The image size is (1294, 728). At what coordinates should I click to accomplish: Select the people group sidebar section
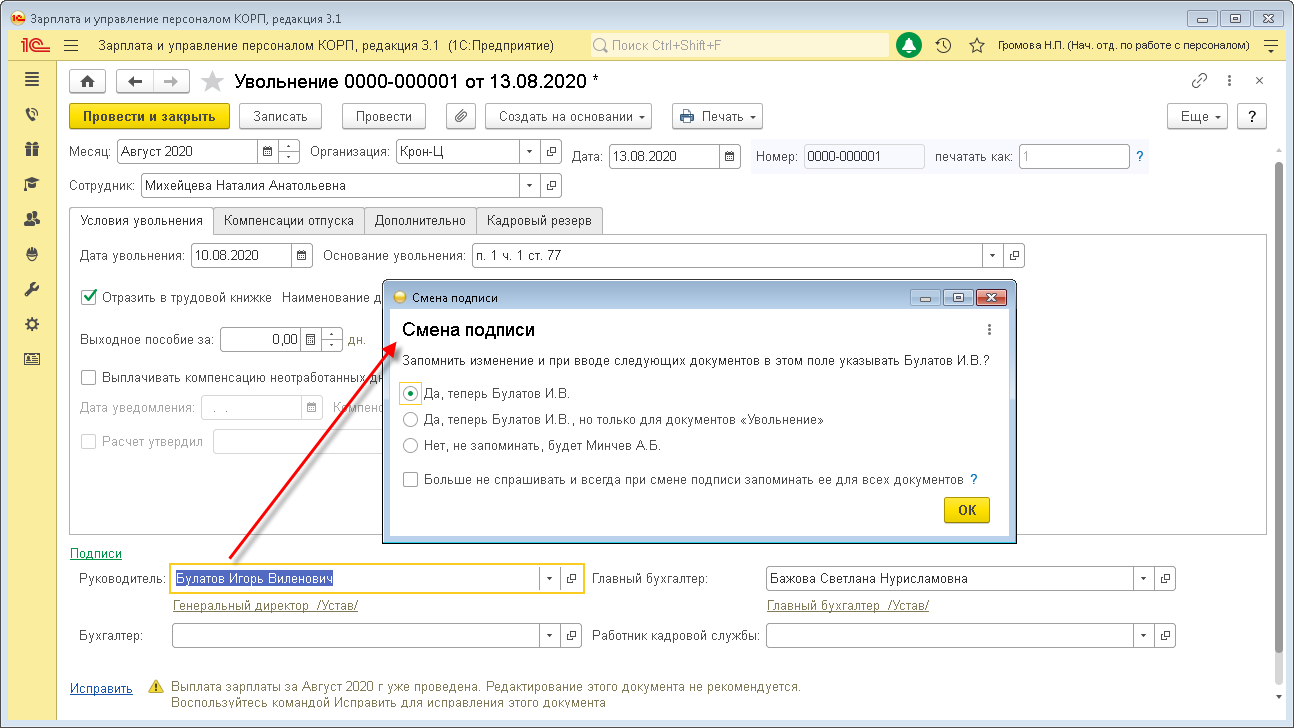point(32,219)
